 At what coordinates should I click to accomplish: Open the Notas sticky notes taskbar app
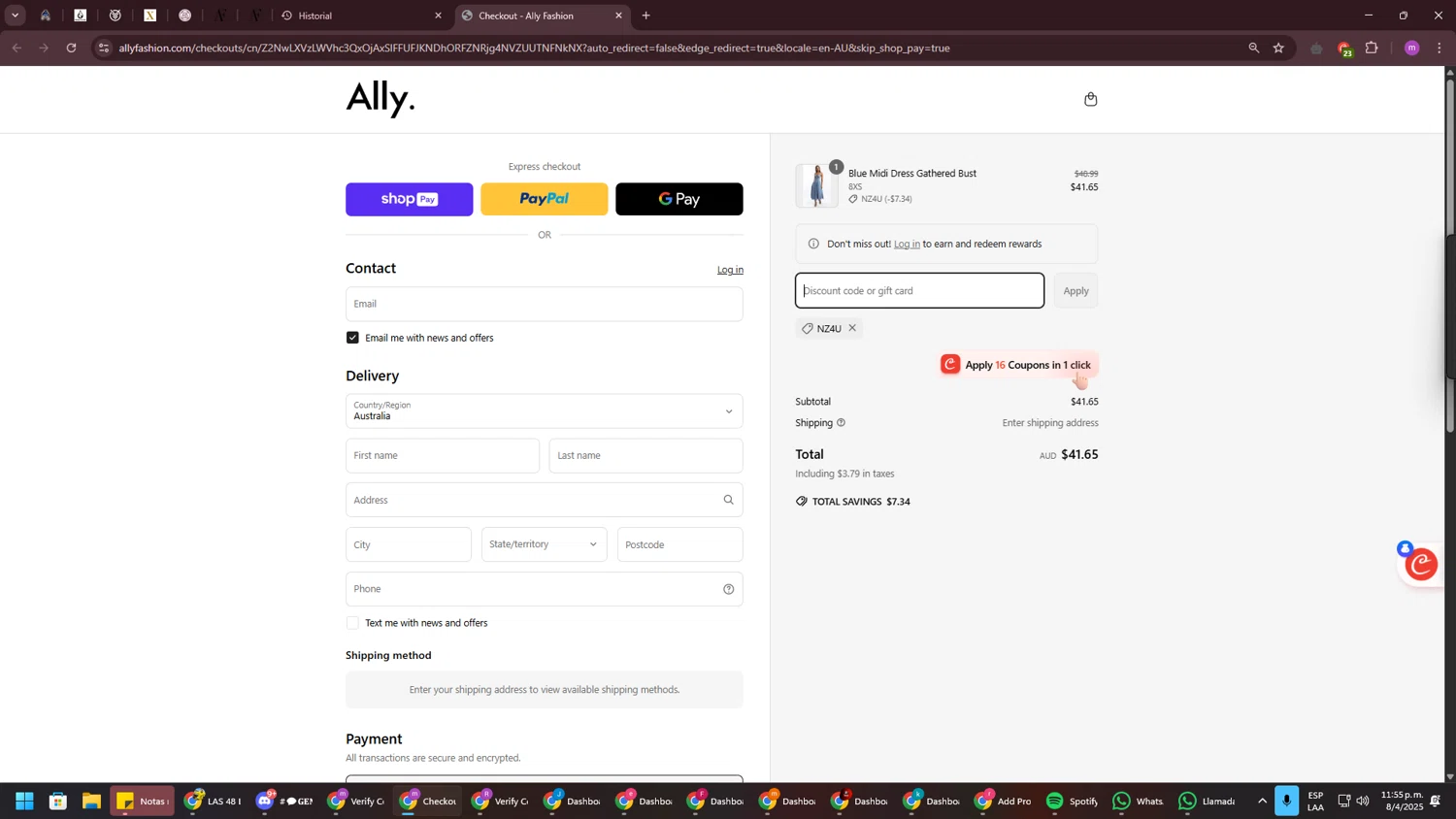coord(141,802)
